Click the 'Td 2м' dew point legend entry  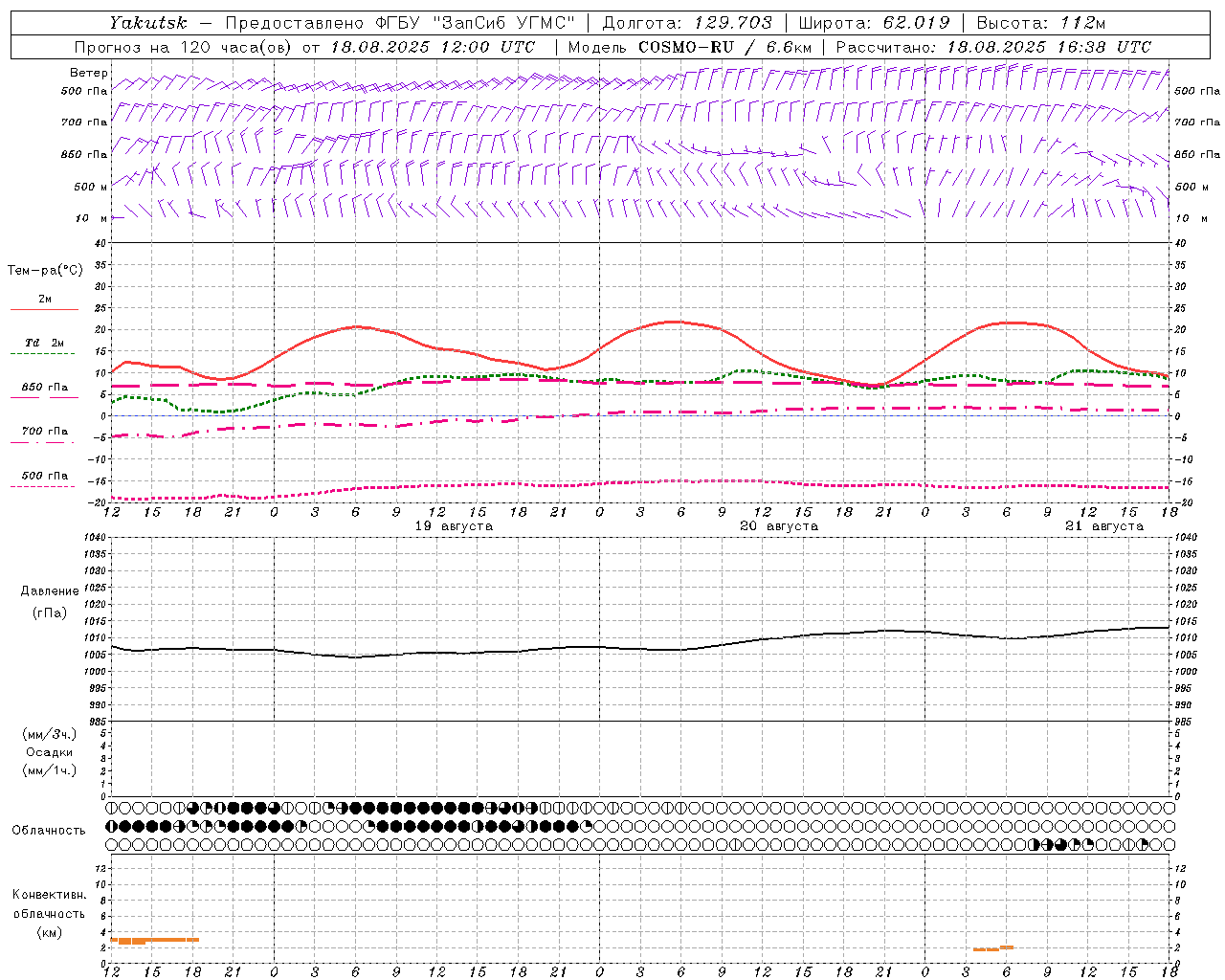click(x=45, y=343)
